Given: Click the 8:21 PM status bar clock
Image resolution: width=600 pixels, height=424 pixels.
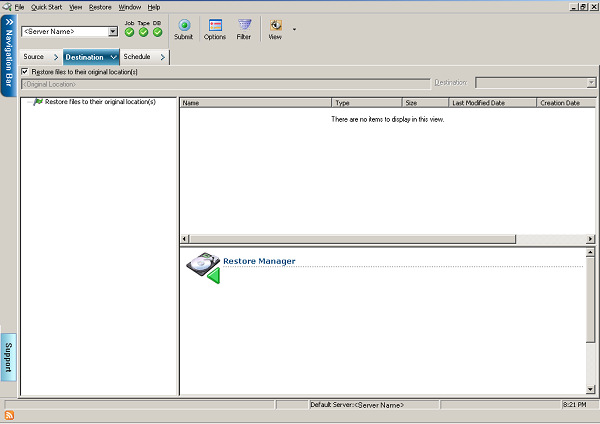Looking at the screenshot, I should (x=574, y=404).
